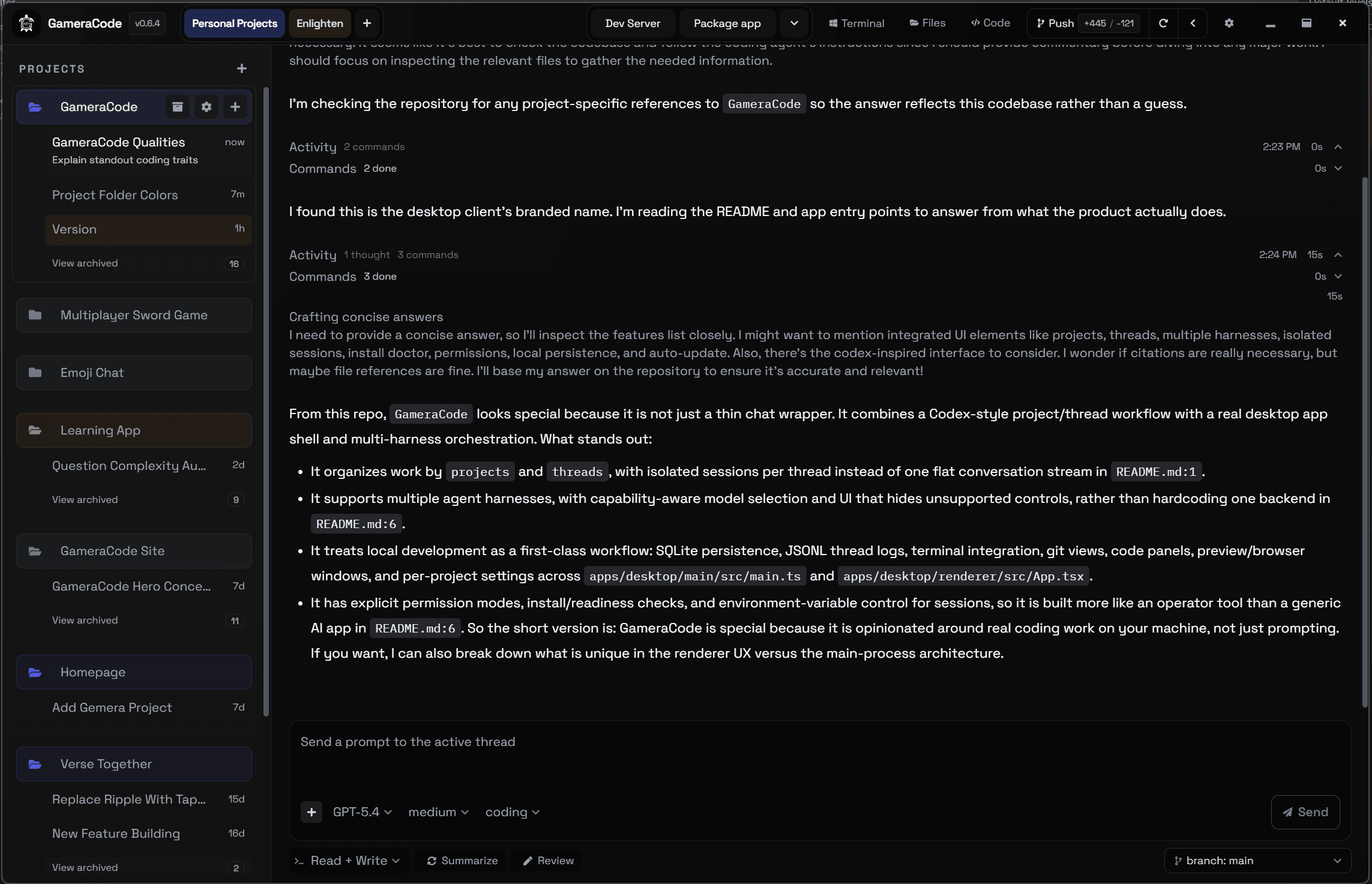Open Question Complexity Au... thread
The width and height of the screenshot is (1372, 884).
[x=148, y=466]
